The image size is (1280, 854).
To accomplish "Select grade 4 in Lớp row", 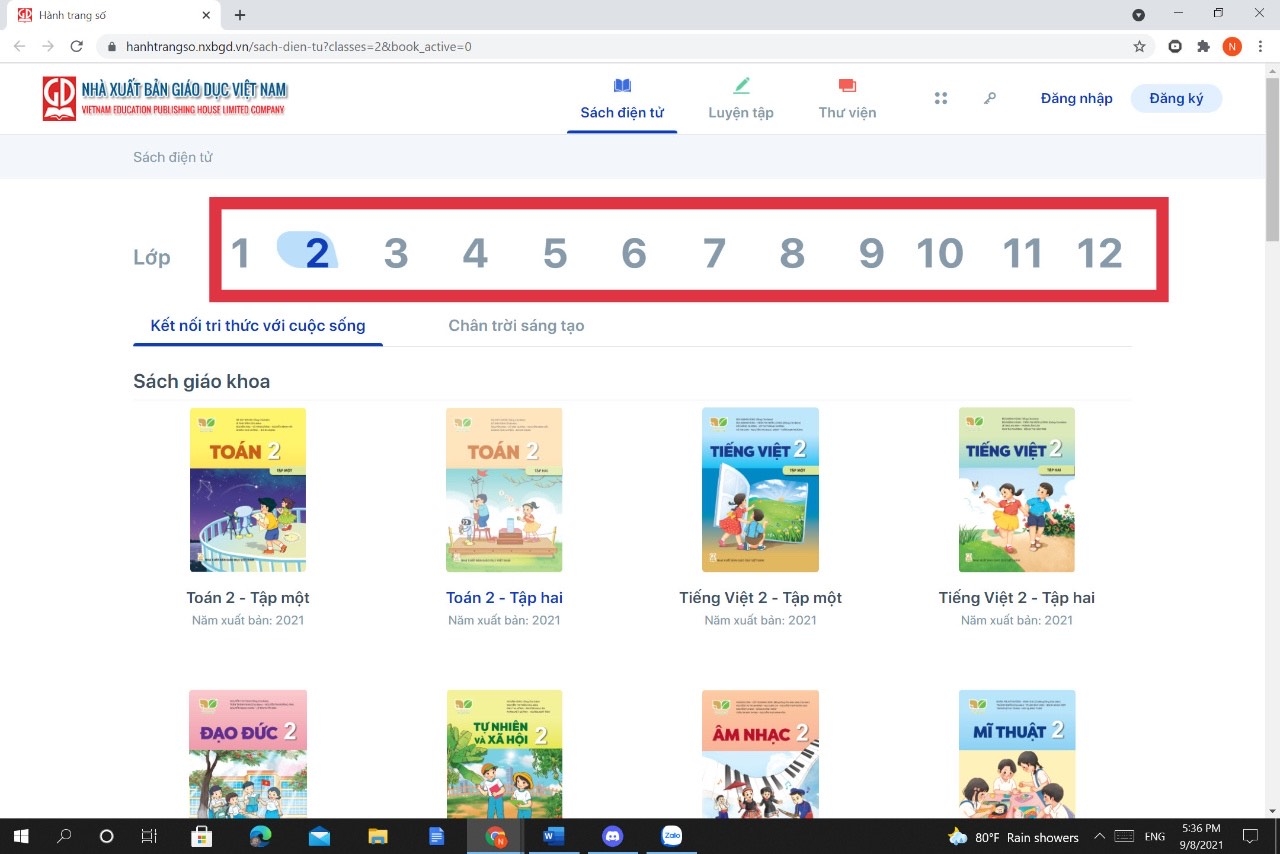I will point(475,254).
